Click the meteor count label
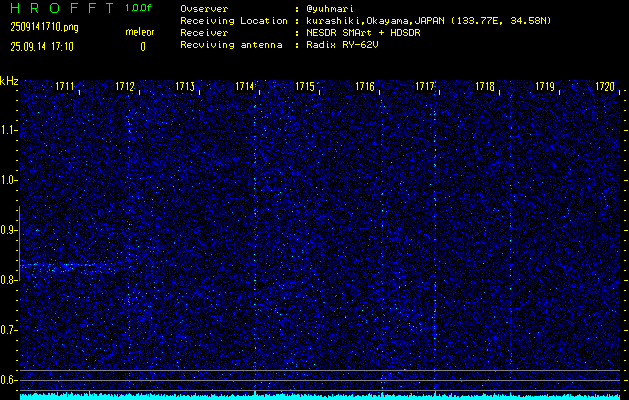The image size is (629, 400). pos(140,32)
